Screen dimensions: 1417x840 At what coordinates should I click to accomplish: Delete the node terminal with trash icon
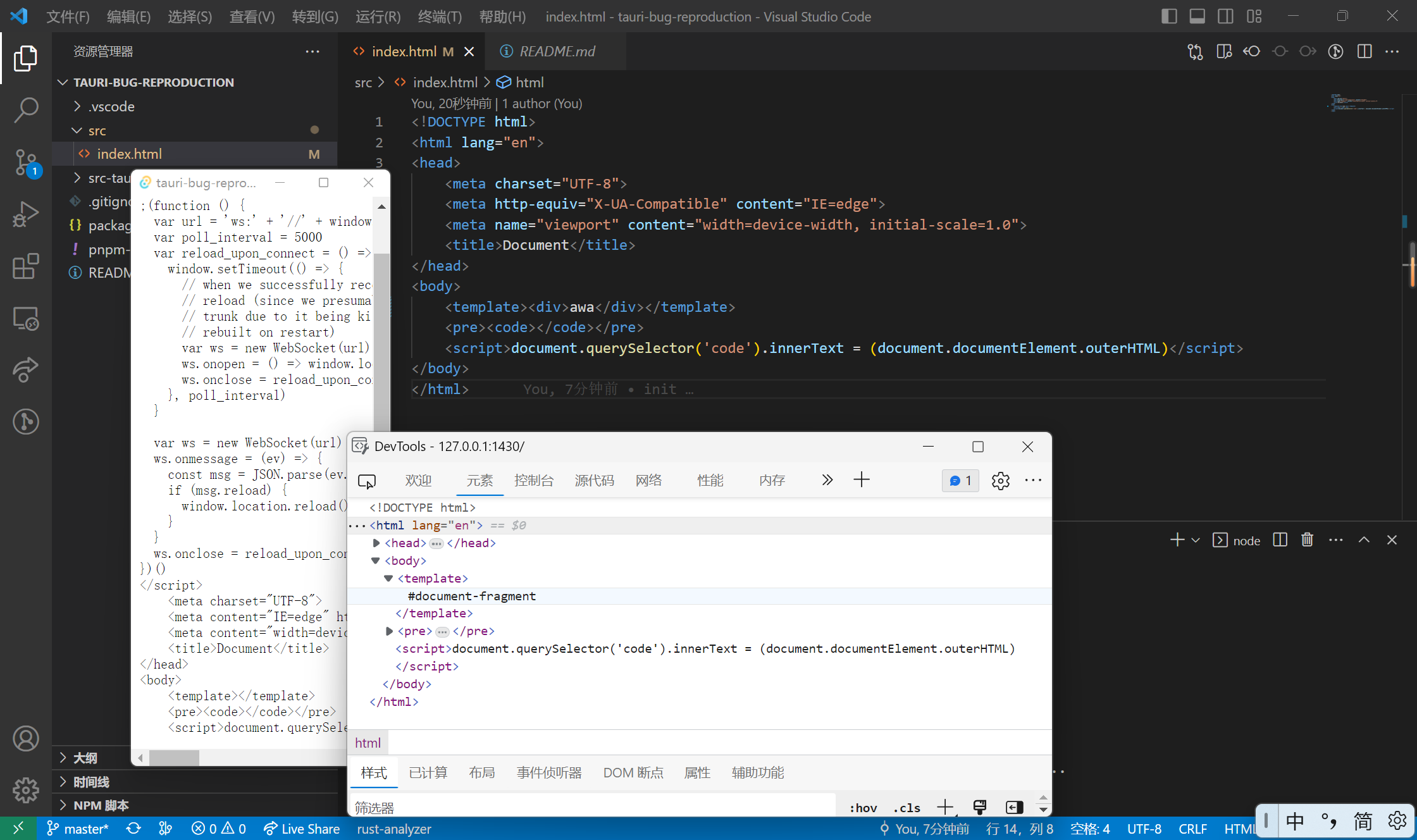pyautogui.click(x=1307, y=540)
